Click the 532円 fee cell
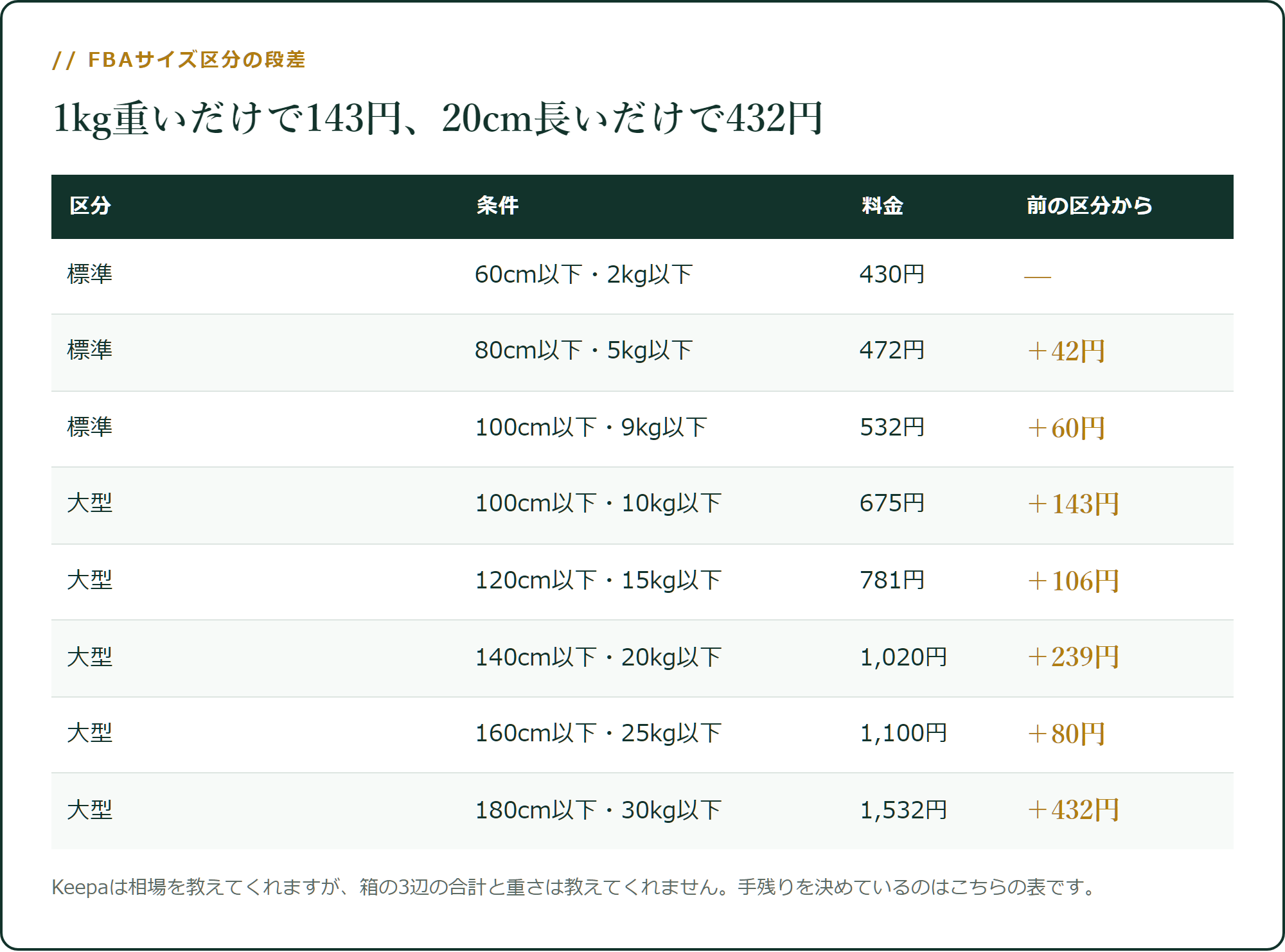This screenshot has height=952, width=1285. click(892, 428)
